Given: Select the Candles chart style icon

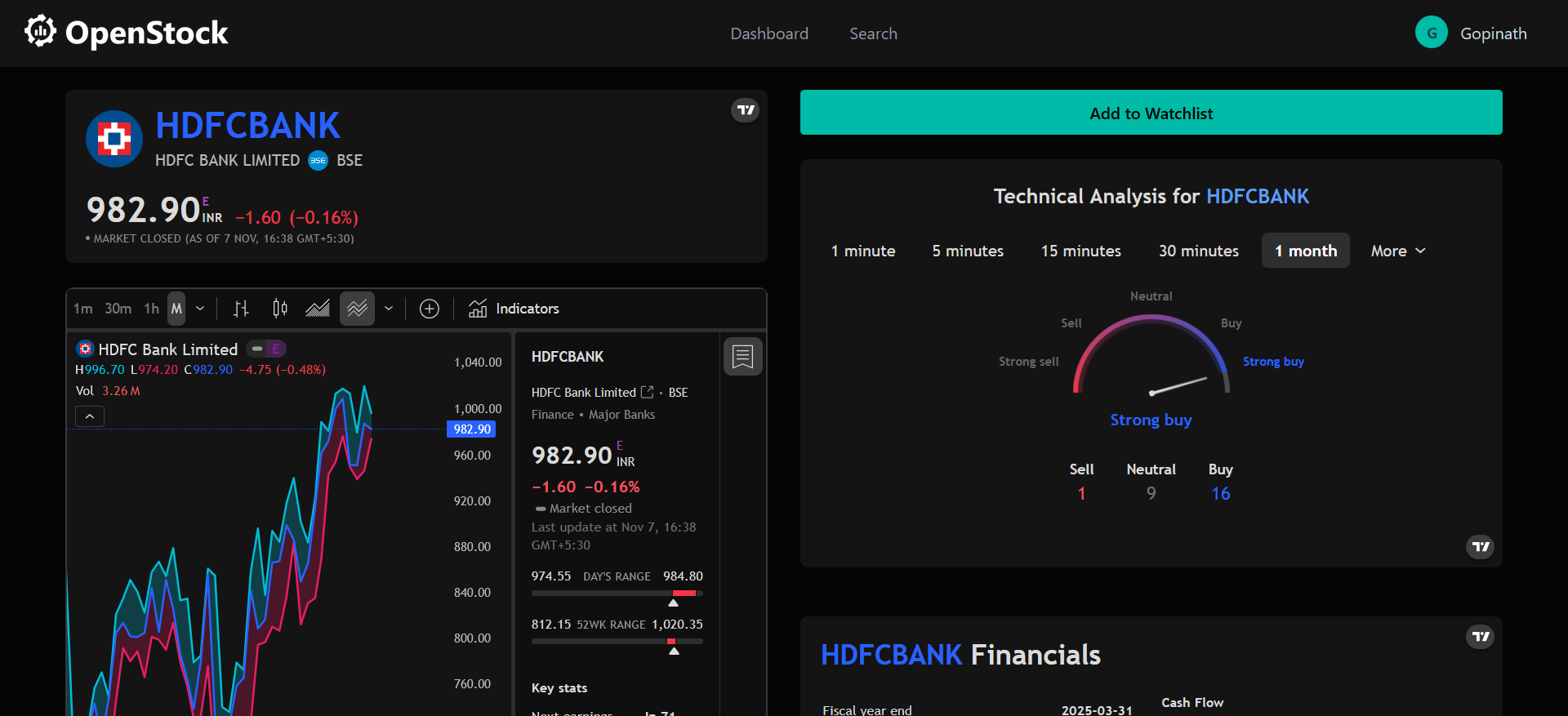Looking at the screenshot, I should (x=280, y=309).
